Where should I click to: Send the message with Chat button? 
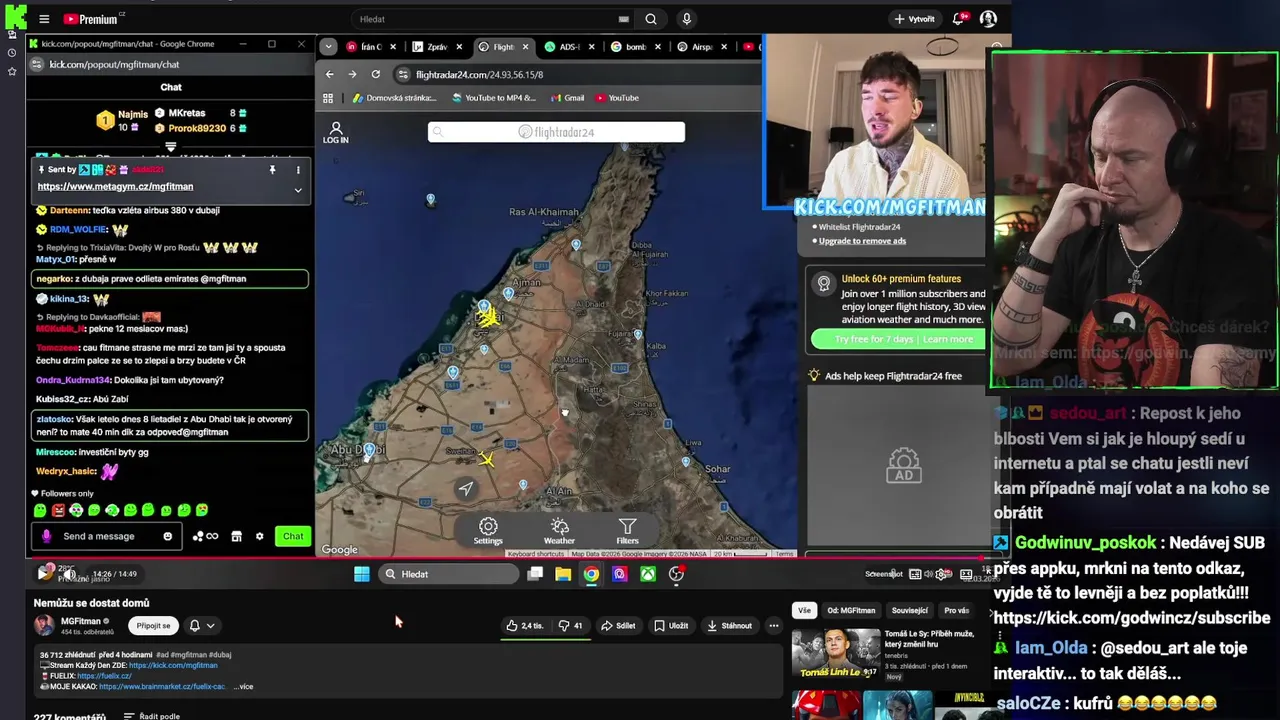pos(293,536)
